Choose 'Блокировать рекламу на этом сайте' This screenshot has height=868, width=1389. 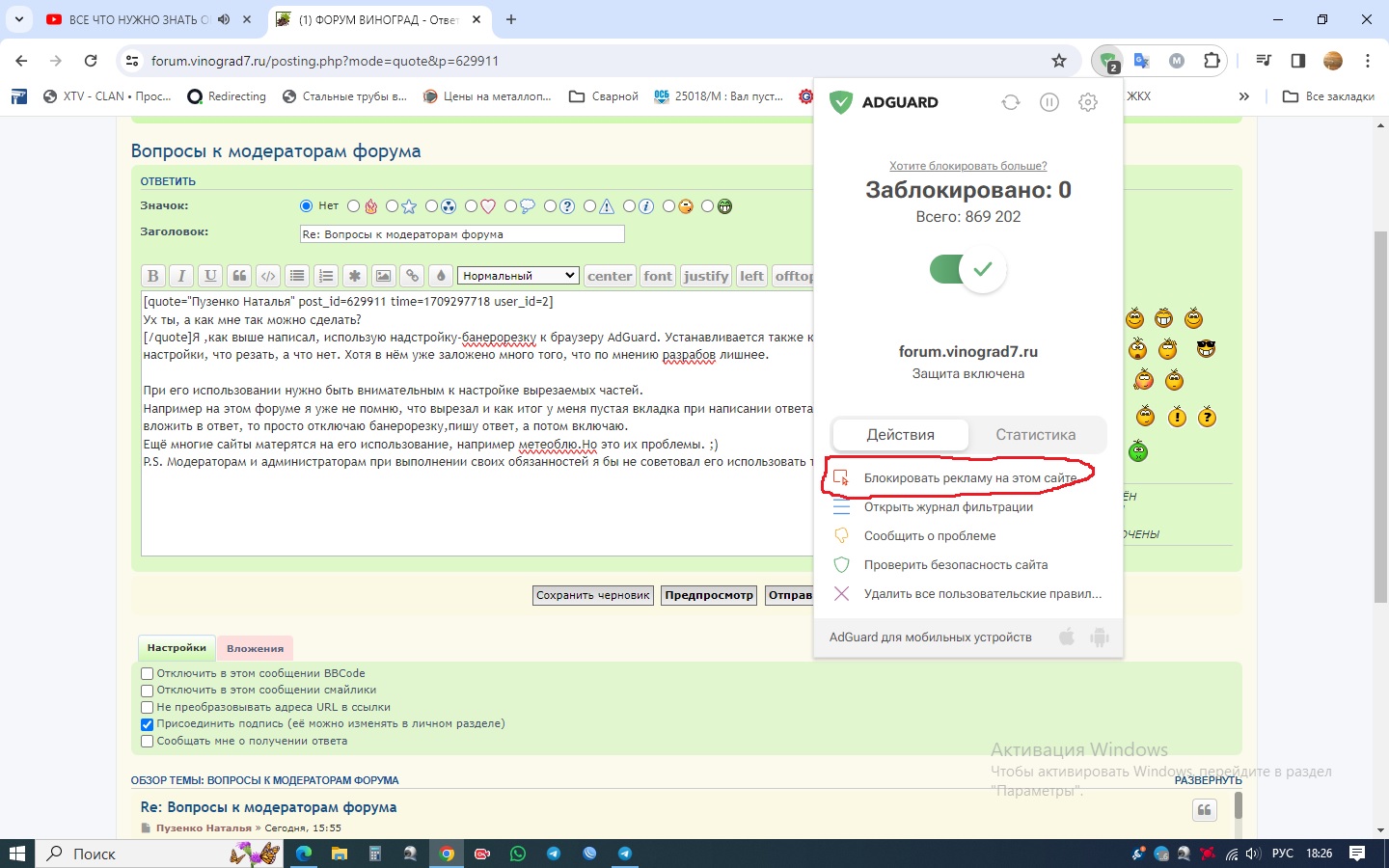coord(968,478)
